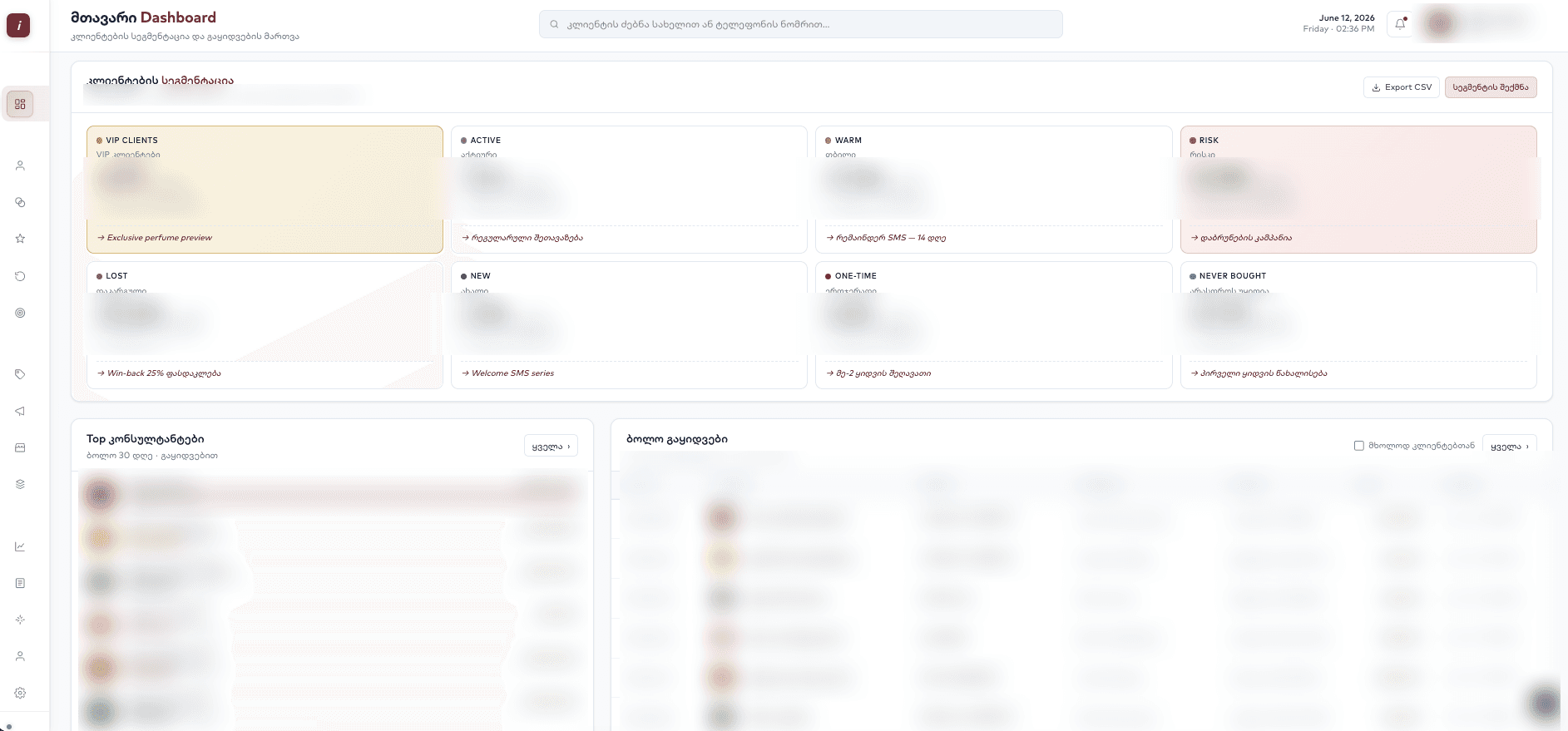Open the document report sidebar icon
This screenshot has width=1568, height=731.
pyautogui.click(x=20, y=583)
